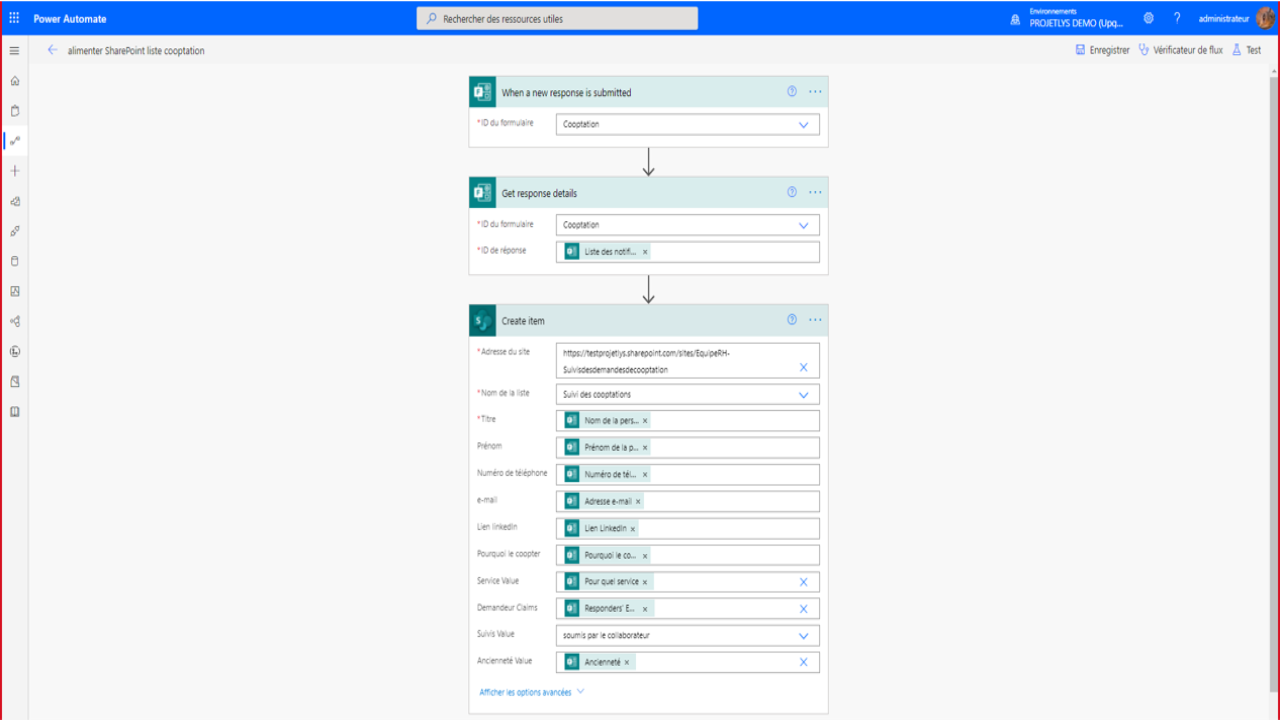Collapse the Create item card header
The image size is (1280, 720).
click(x=648, y=320)
